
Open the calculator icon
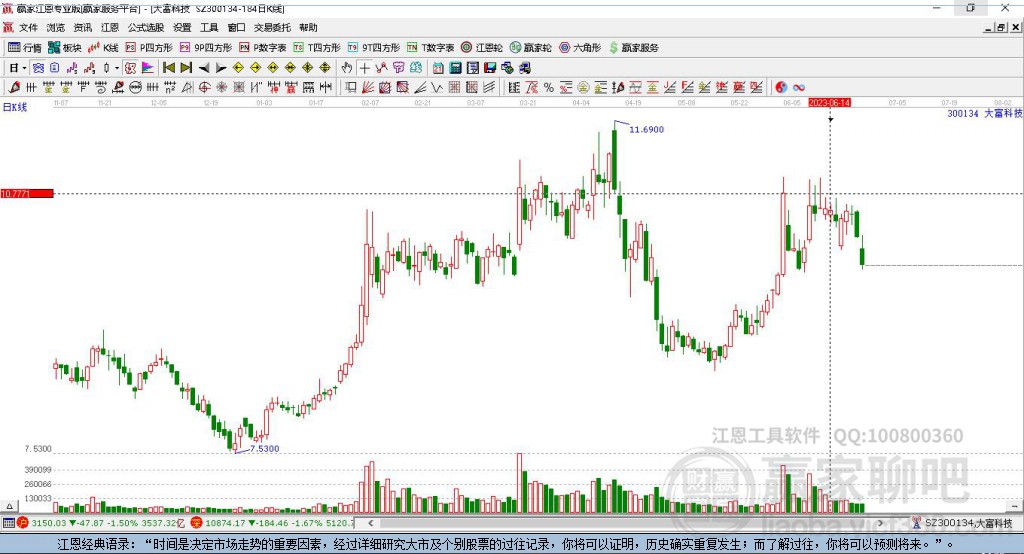pos(455,67)
